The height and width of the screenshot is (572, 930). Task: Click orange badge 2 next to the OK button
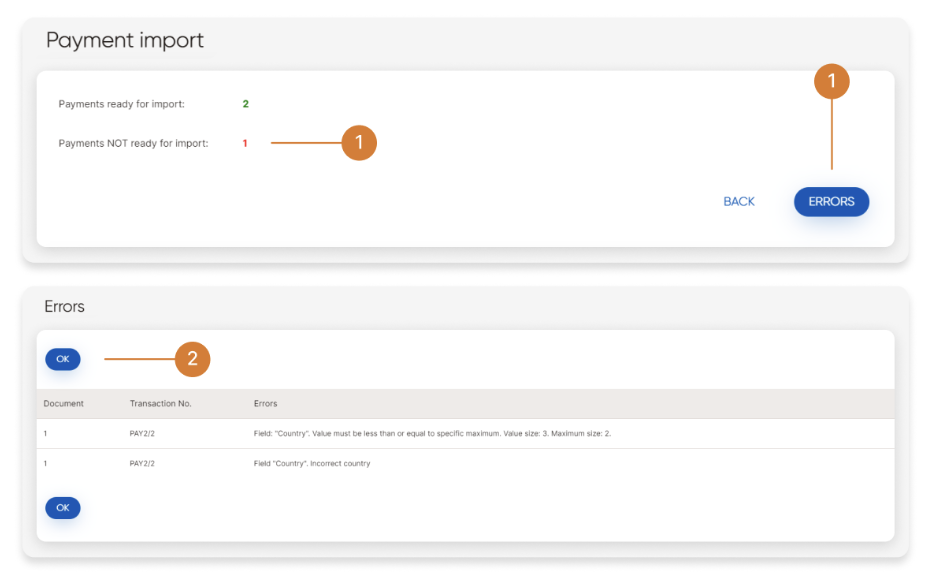192,359
